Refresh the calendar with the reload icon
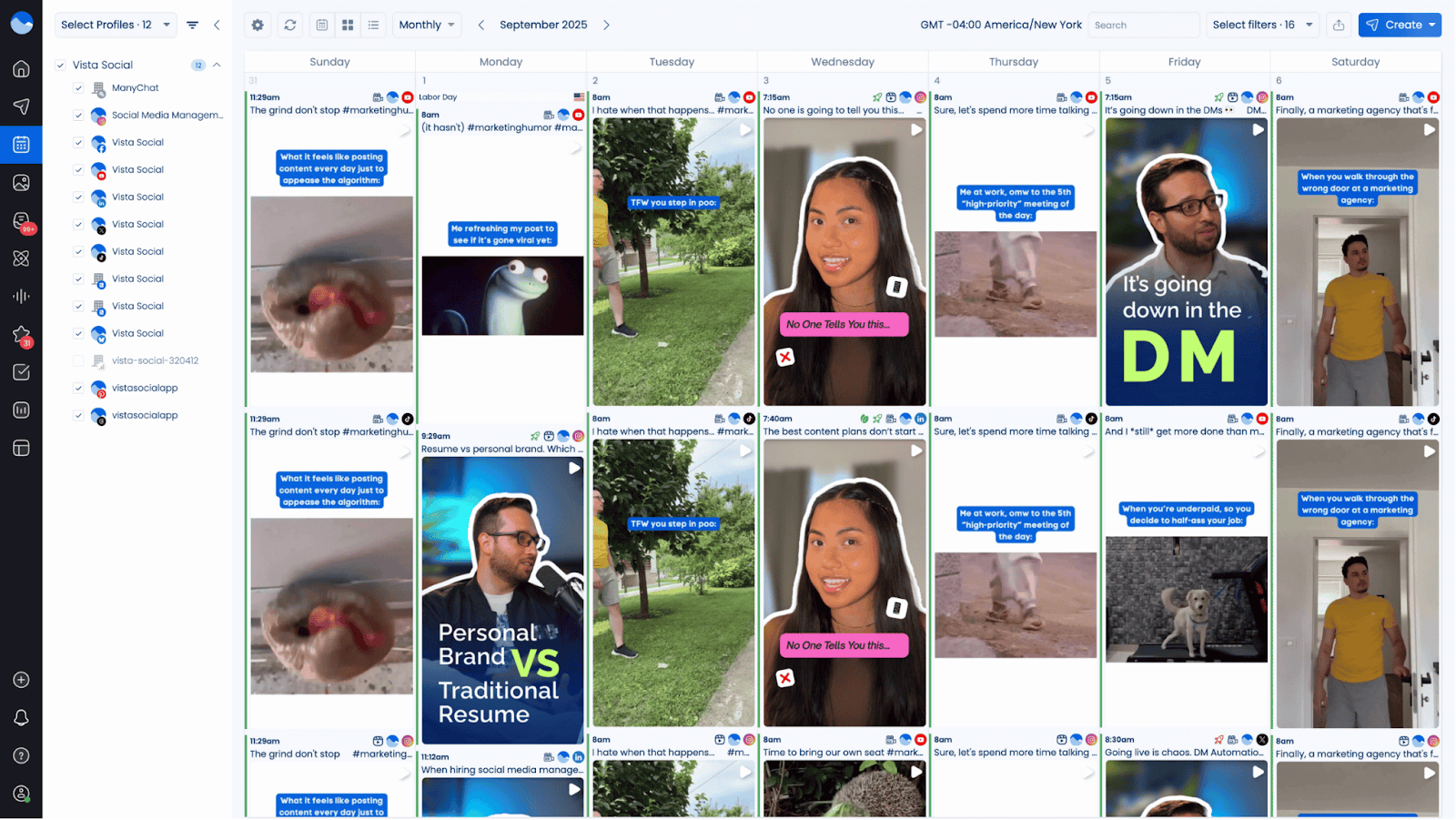Image resolution: width=1456 pixels, height=820 pixels. pos(290,25)
